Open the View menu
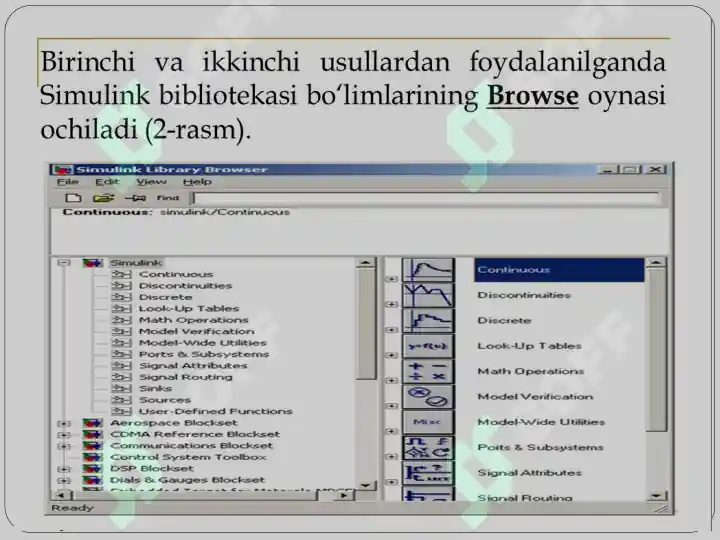Screen dimensions: 720x540 click(x=151, y=182)
